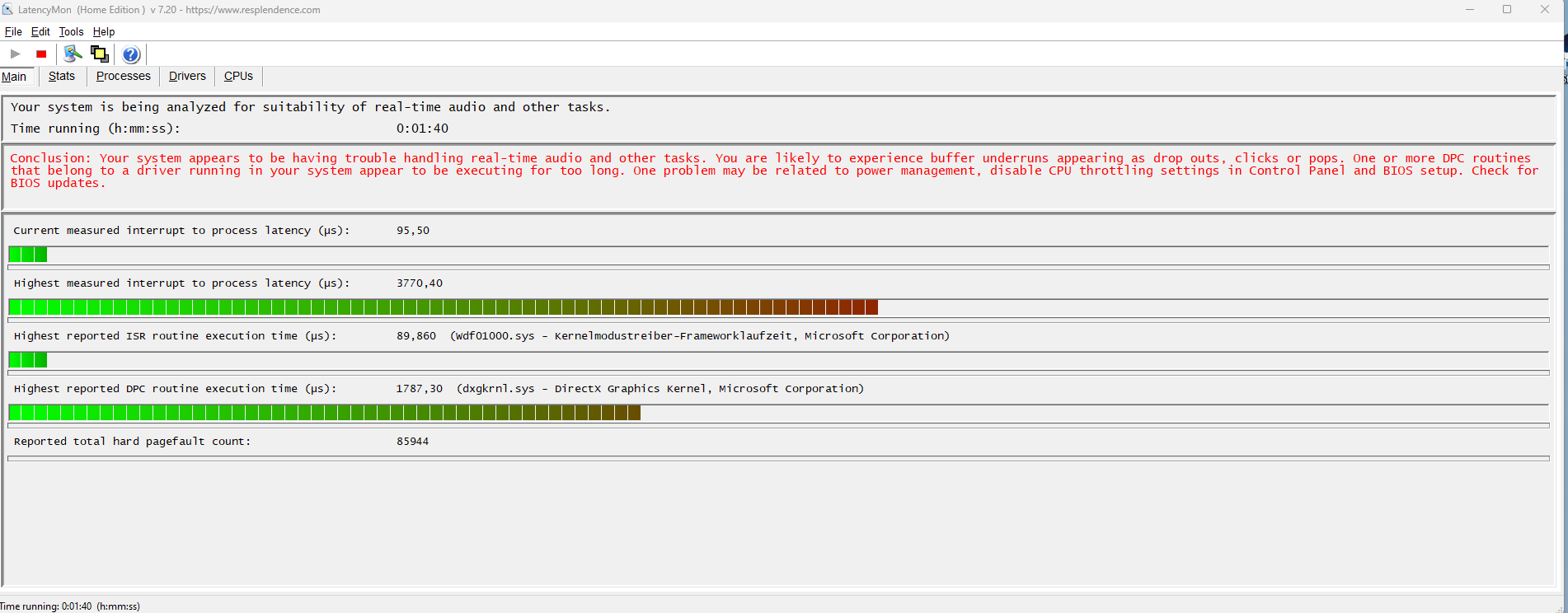The image size is (1568, 613).
Task: Click the dxgkrnl.sys driver text
Action: 660,389
